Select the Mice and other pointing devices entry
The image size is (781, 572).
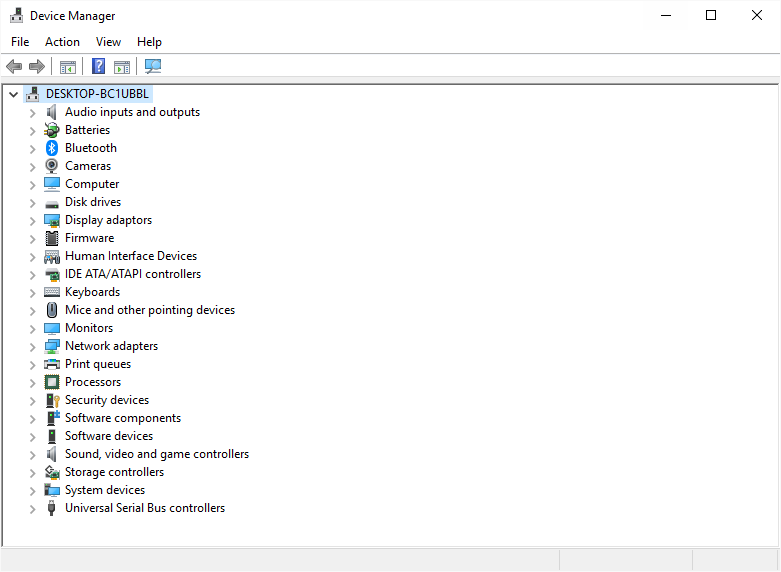tap(149, 310)
